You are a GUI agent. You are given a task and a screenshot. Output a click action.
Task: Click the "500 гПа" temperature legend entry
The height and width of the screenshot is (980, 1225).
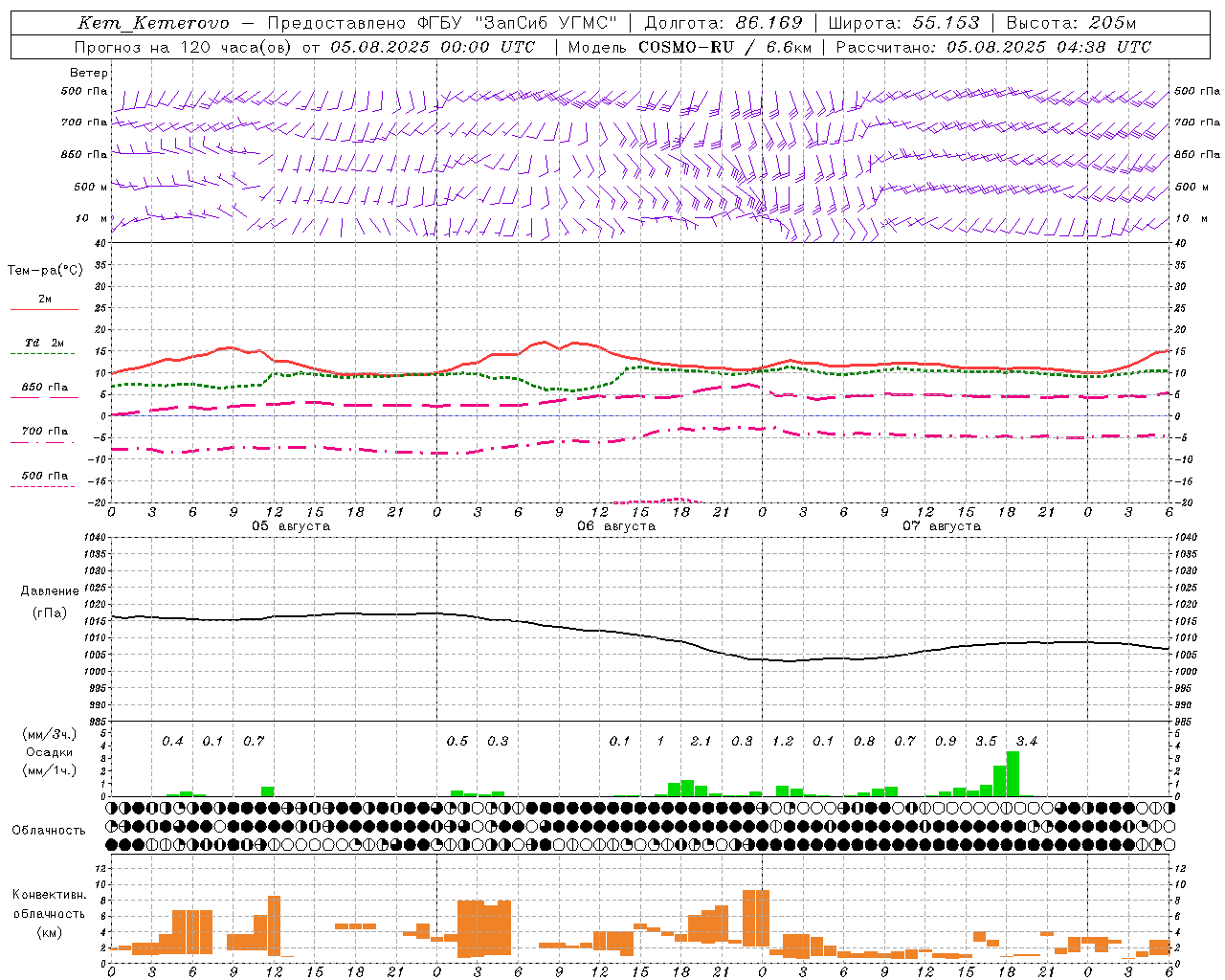pyautogui.click(x=45, y=476)
